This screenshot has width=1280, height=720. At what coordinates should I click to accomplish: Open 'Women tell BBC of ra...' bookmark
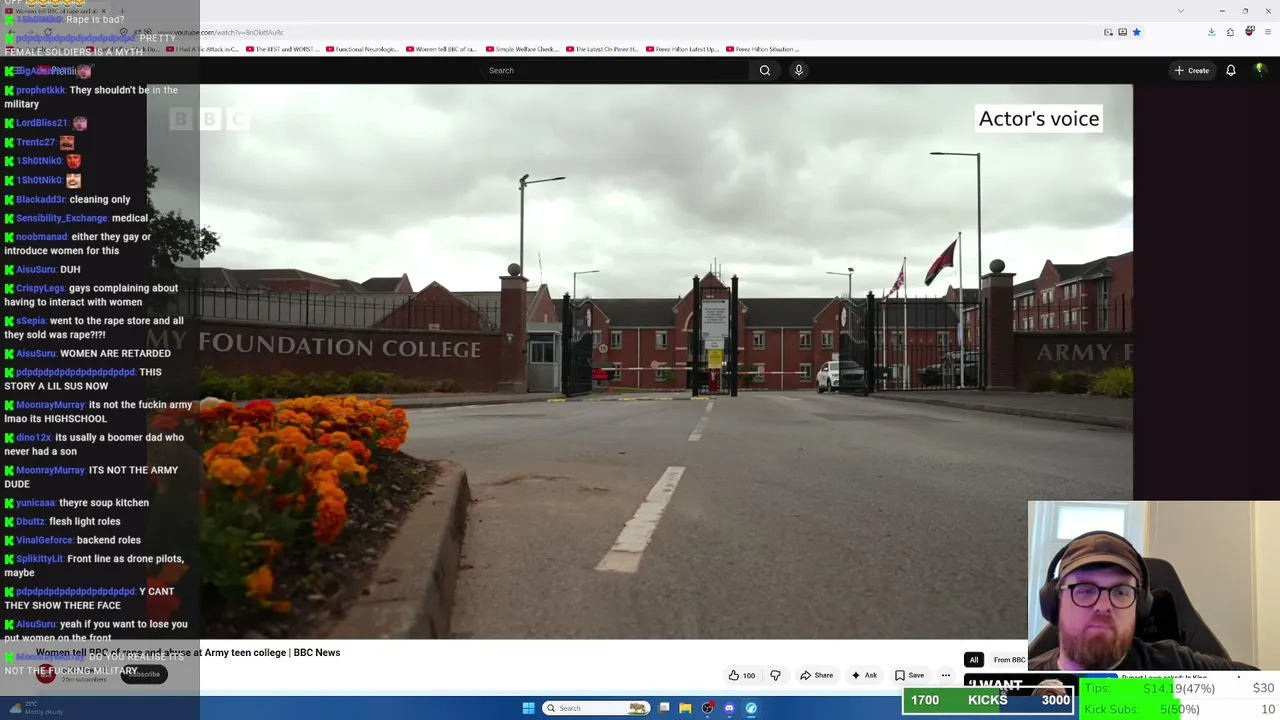[441, 49]
